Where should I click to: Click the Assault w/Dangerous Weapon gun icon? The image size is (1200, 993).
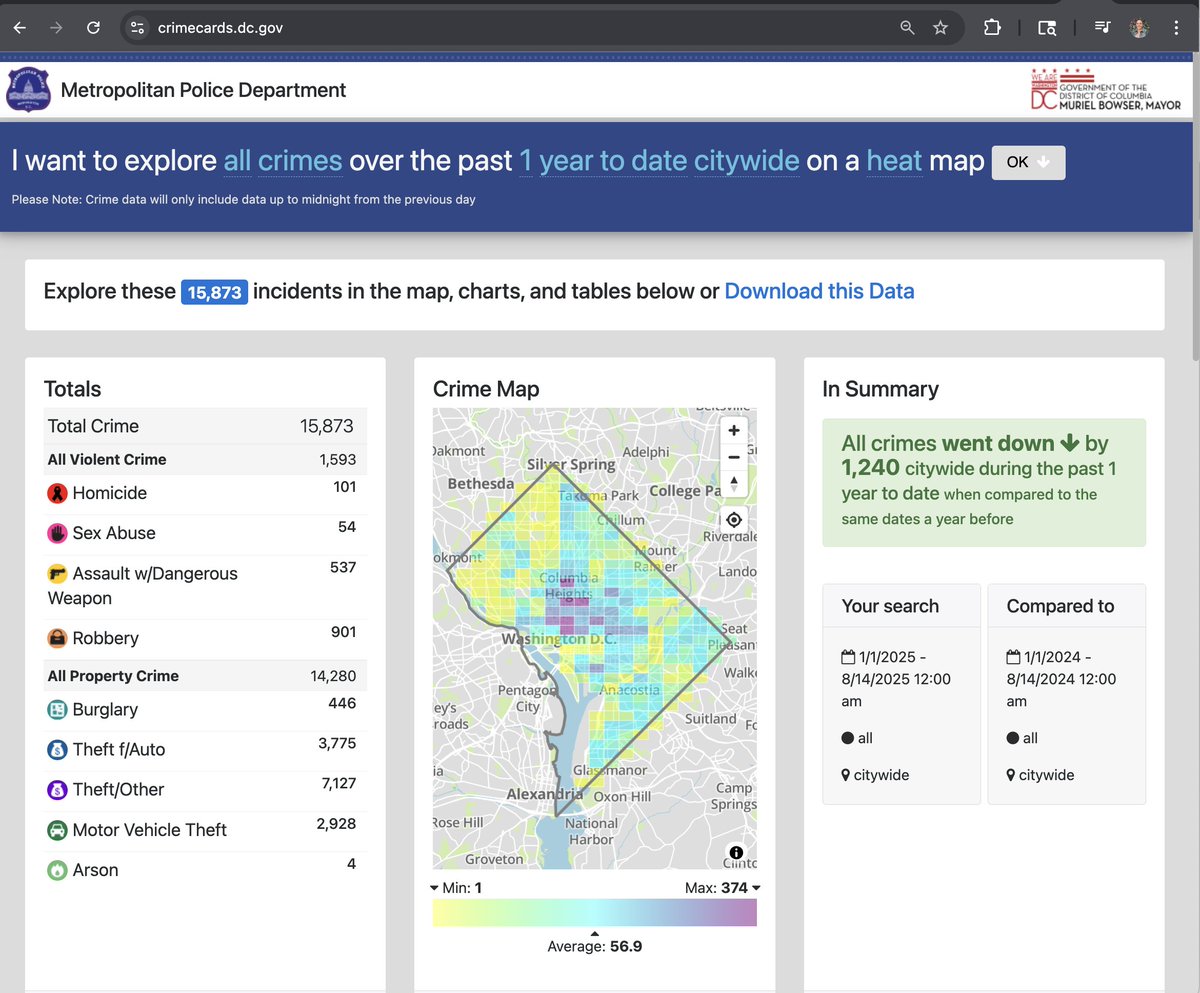pyautogui.click(x=58, y=574)
